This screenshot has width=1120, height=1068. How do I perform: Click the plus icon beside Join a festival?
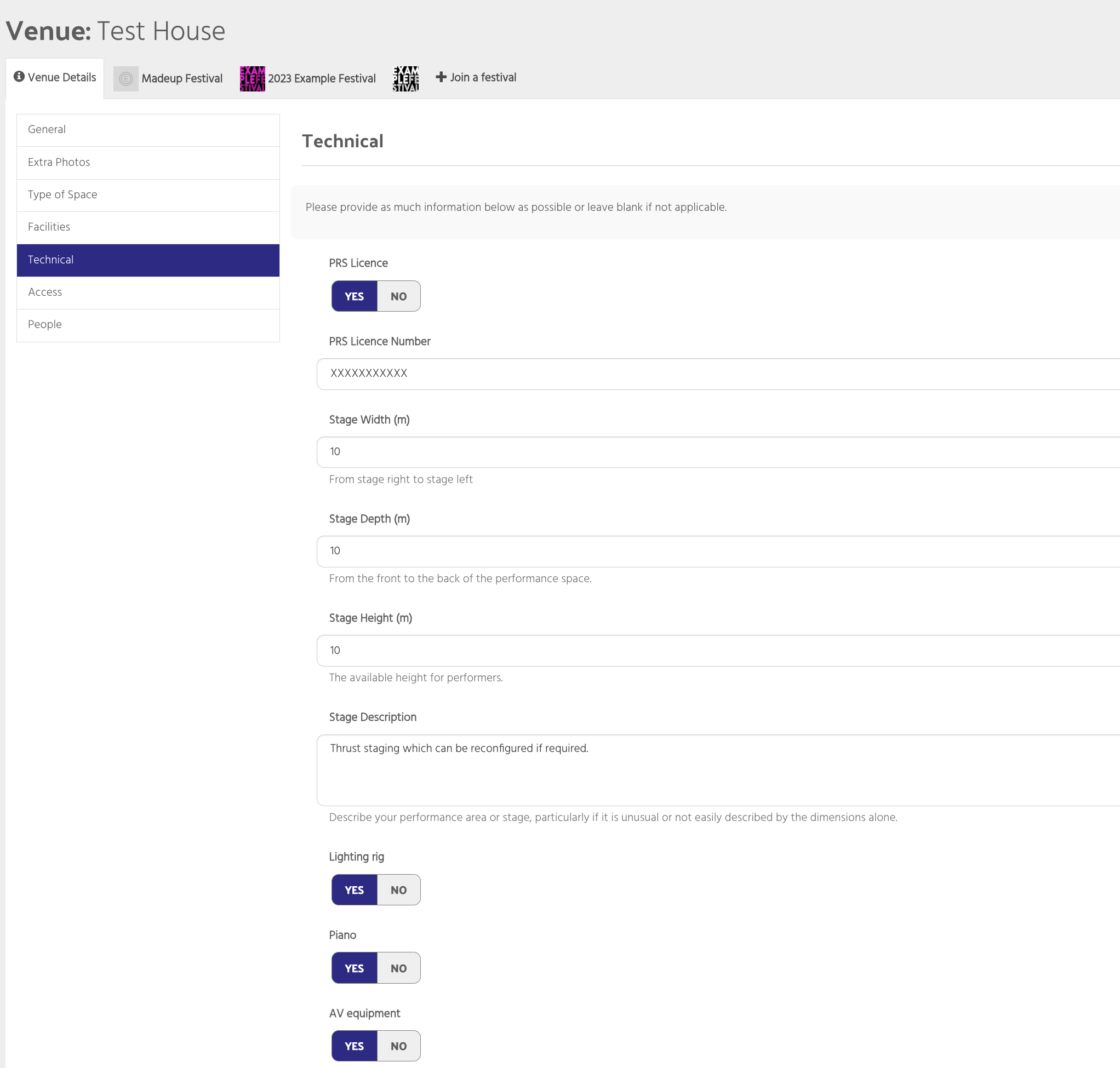(441, 77)
